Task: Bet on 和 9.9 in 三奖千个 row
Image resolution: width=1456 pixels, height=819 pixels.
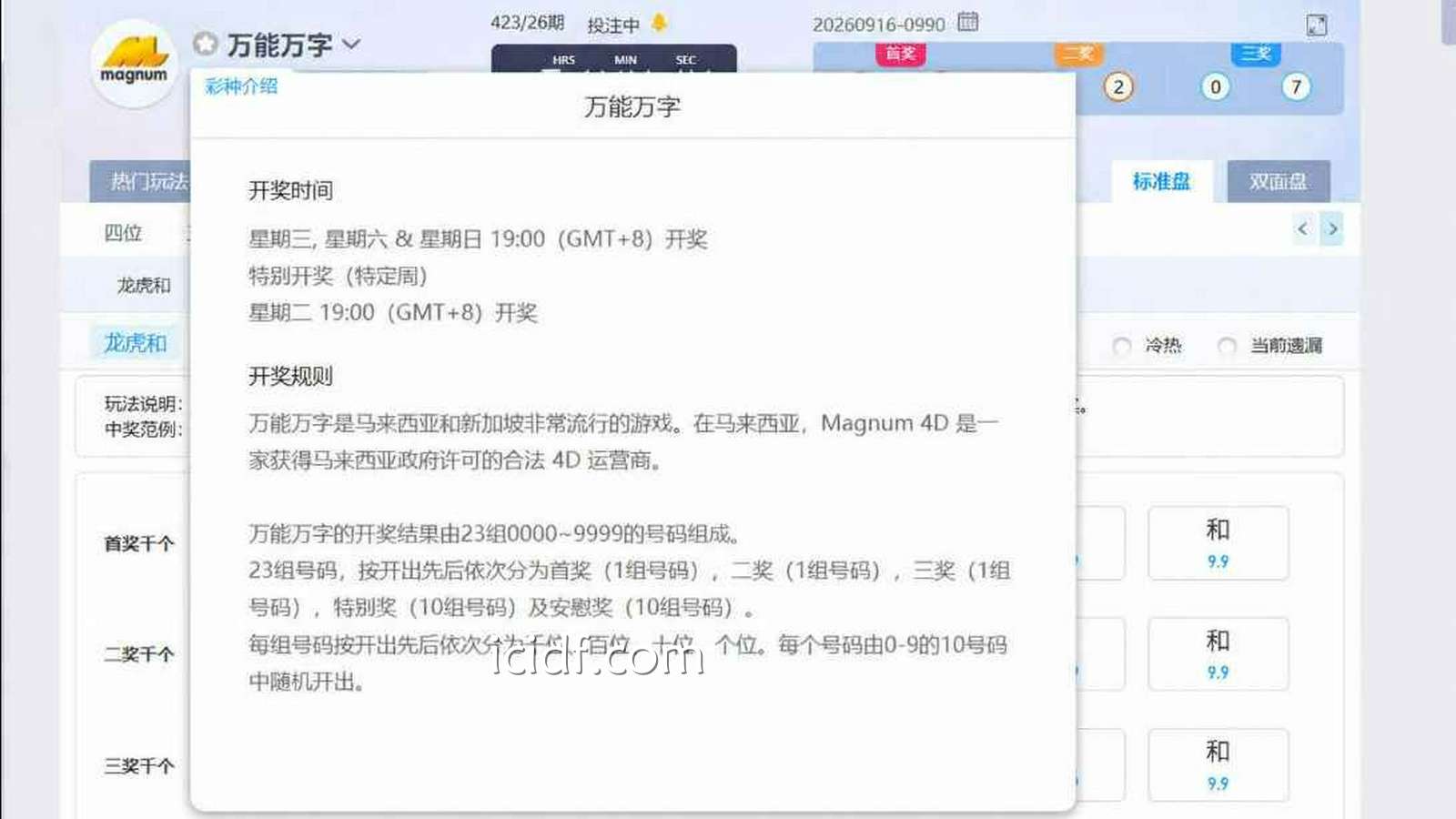Action: point(1218,765)
